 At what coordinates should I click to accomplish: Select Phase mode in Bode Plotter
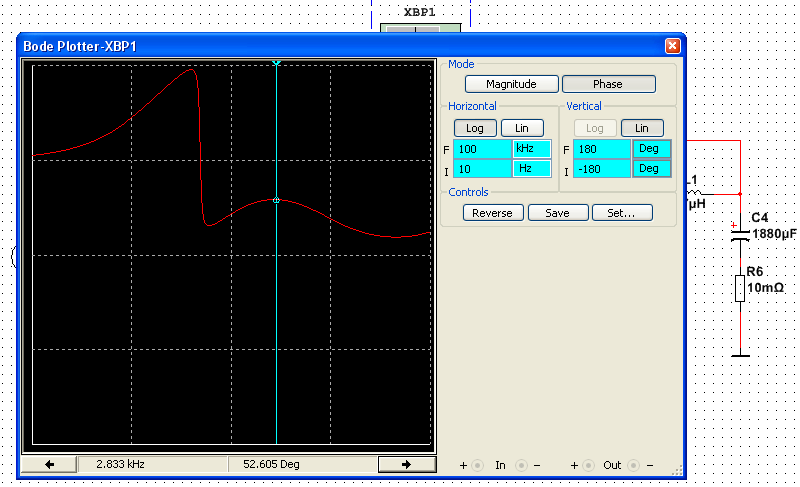coord(609,84)
